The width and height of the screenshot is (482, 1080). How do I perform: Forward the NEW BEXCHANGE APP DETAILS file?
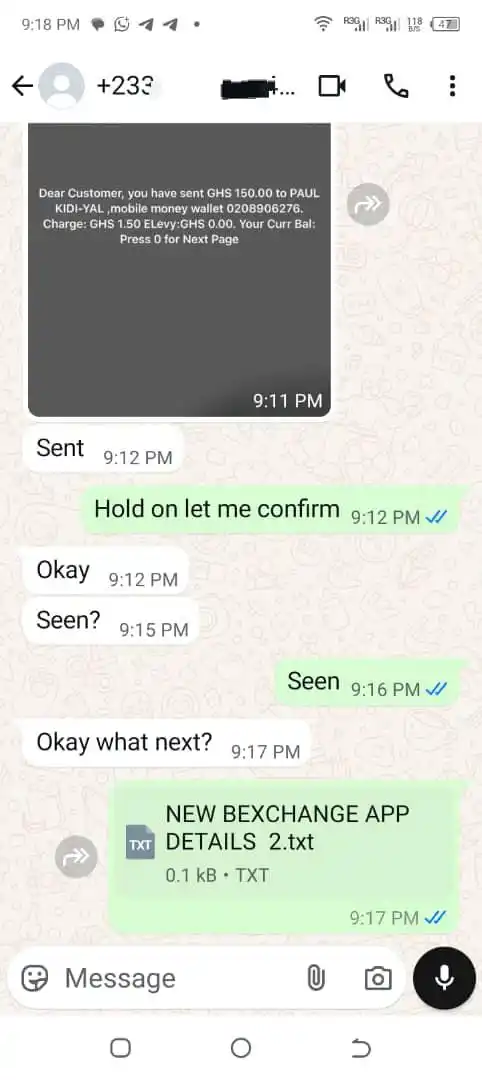click(76, 856)
